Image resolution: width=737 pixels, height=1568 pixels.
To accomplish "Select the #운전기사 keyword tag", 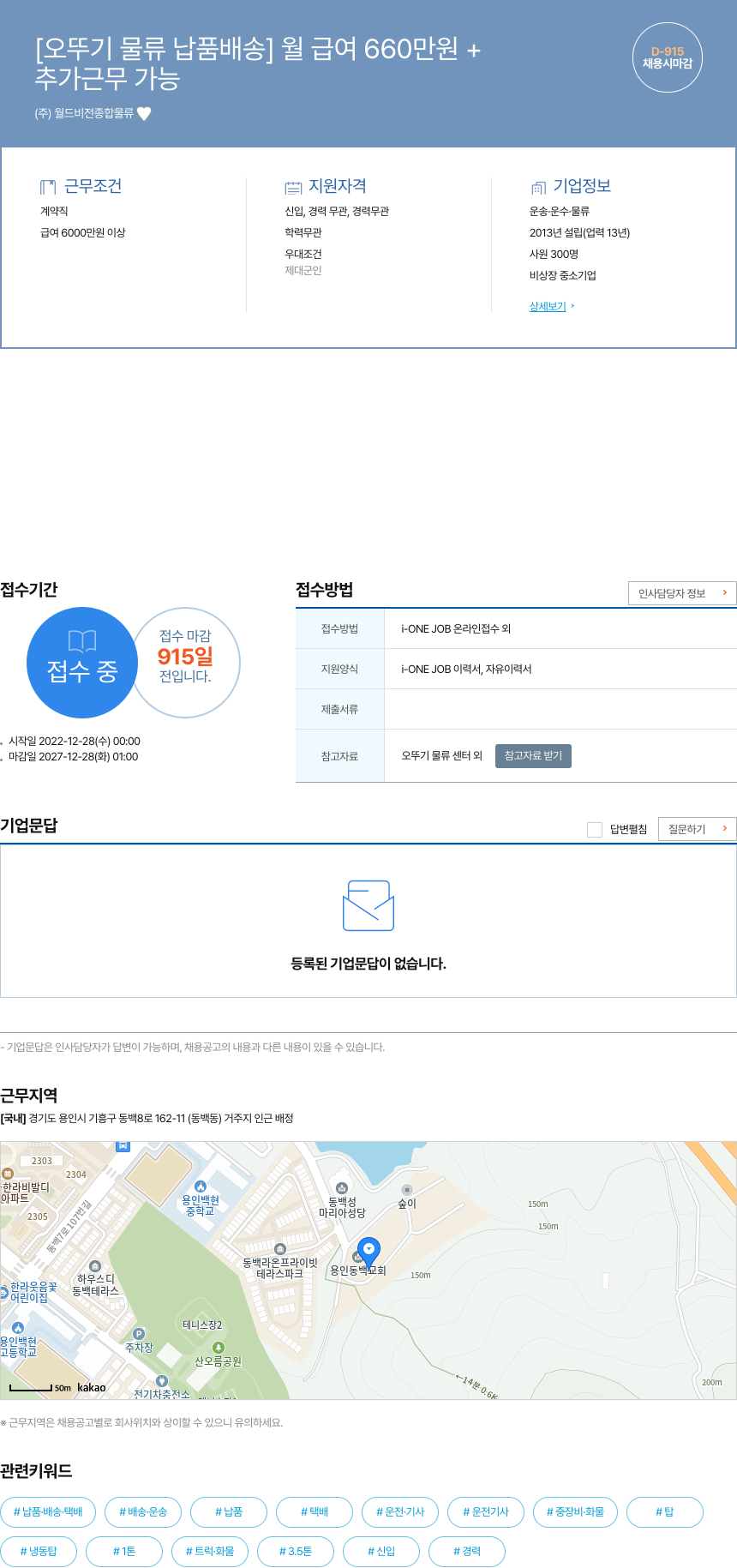I will (x=486, y=1511).
